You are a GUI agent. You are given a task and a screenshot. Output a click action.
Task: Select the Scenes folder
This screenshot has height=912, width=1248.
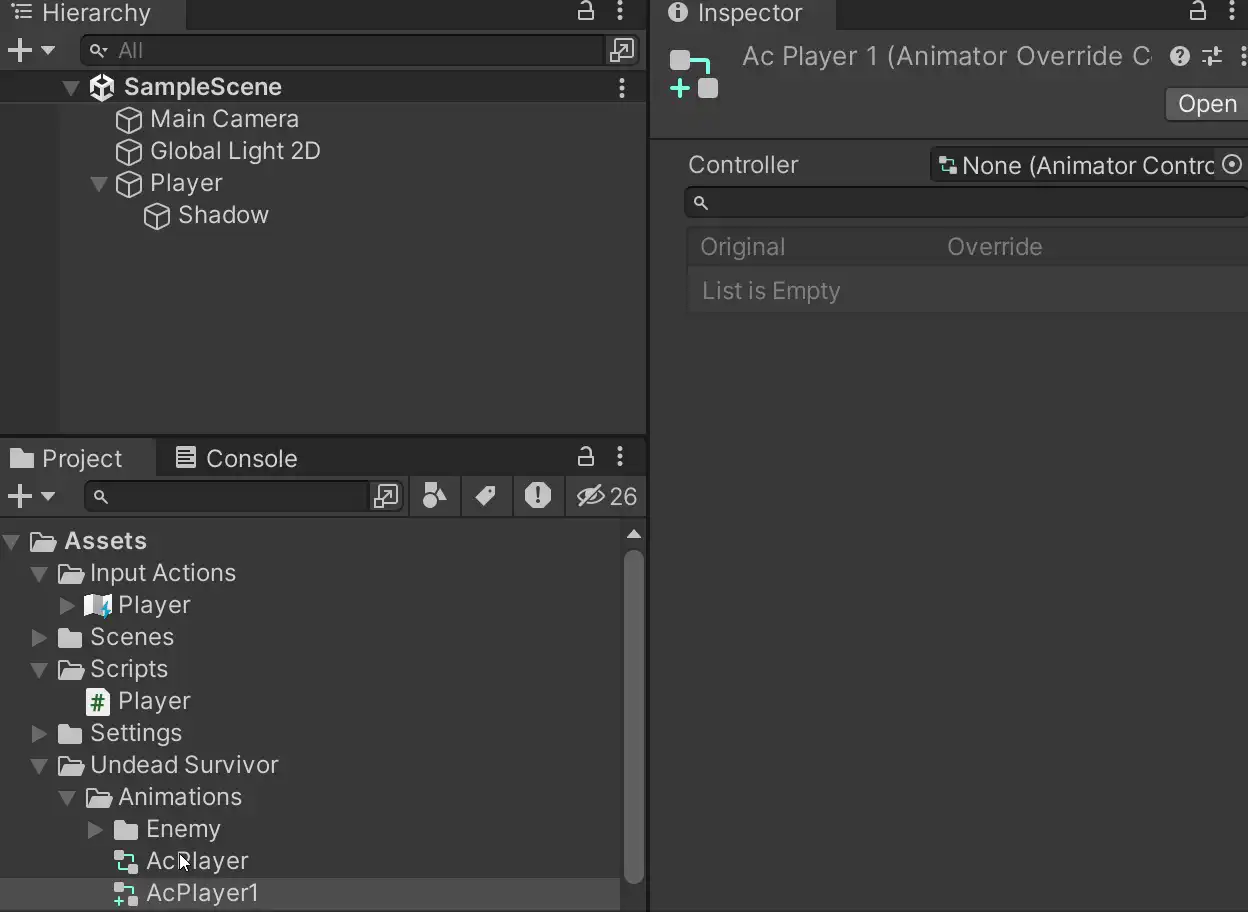(x=132, y=637)
